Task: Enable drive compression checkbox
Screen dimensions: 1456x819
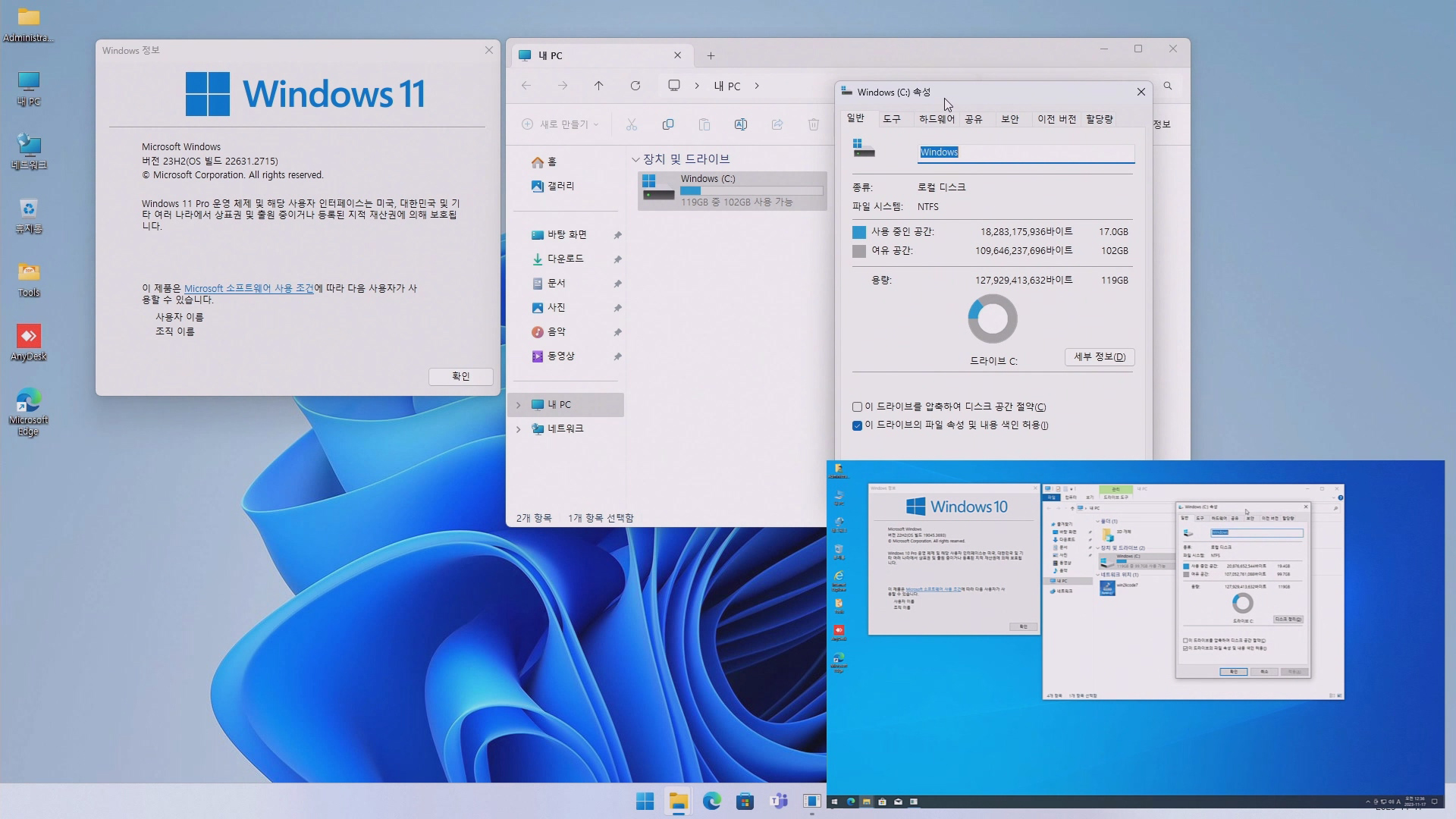Action: pyautogui.click(x=857, y=407)
